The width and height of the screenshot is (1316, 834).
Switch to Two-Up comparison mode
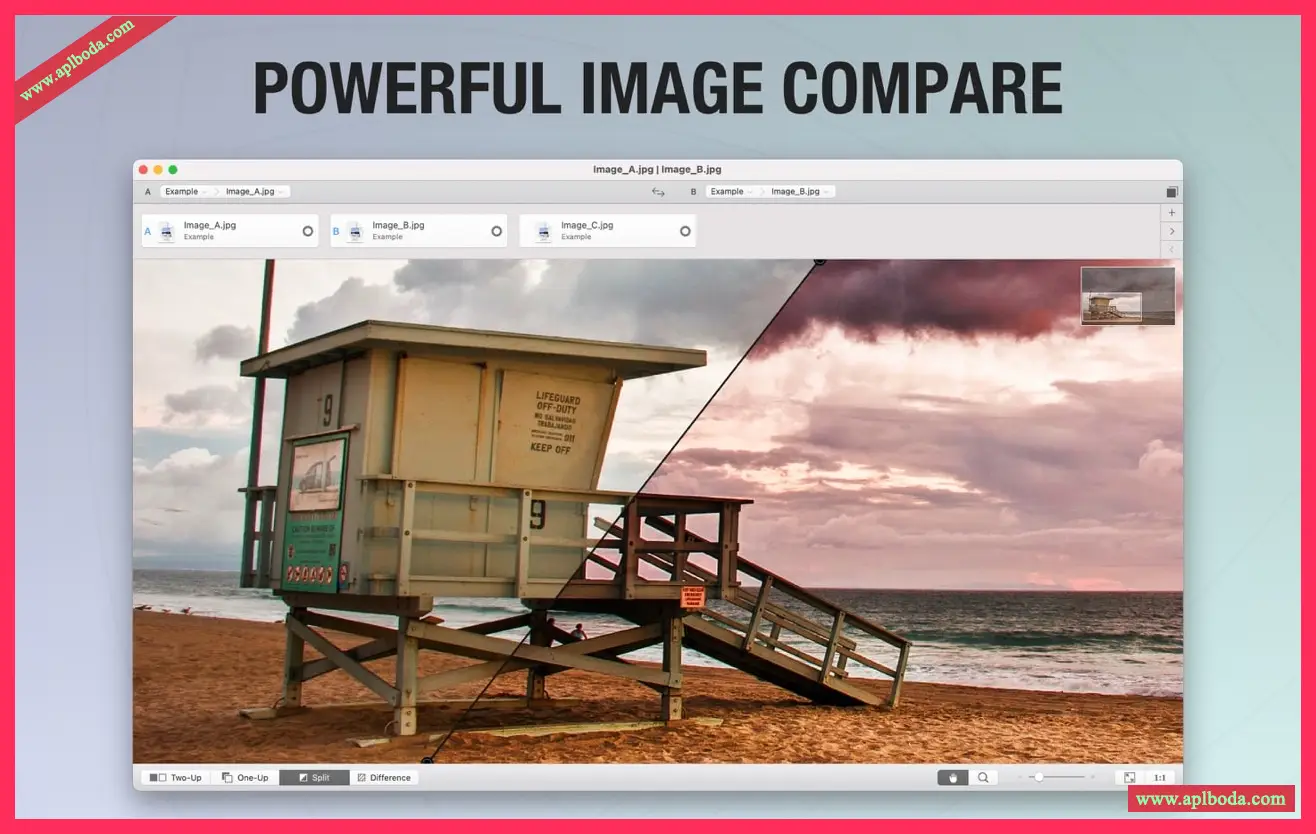176,777
